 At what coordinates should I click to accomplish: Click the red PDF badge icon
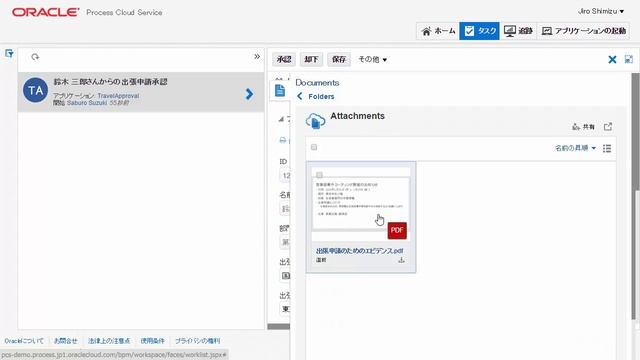coord(397,230)
